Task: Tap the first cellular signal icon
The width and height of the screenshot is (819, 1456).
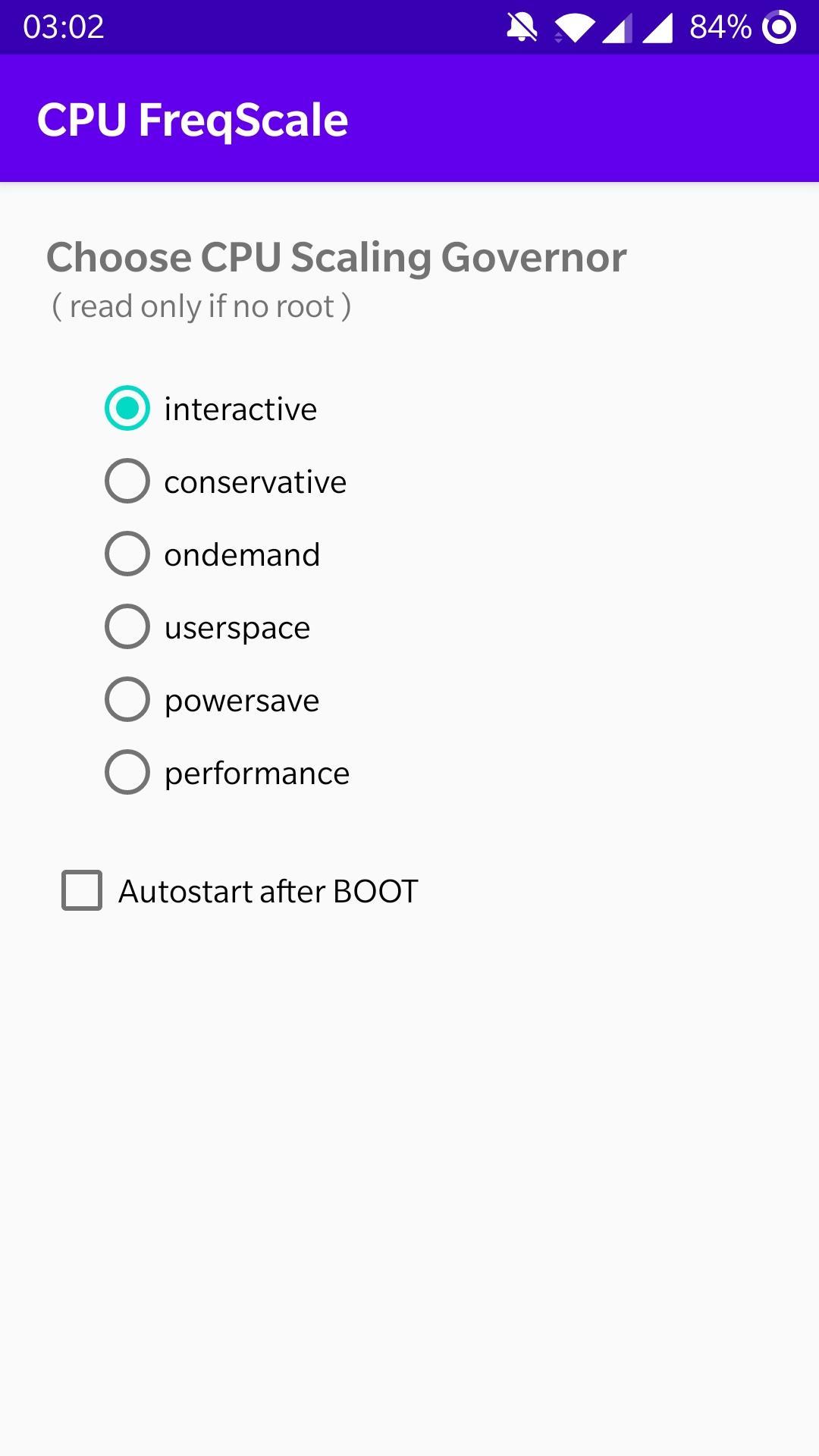Action: [617, 29]
